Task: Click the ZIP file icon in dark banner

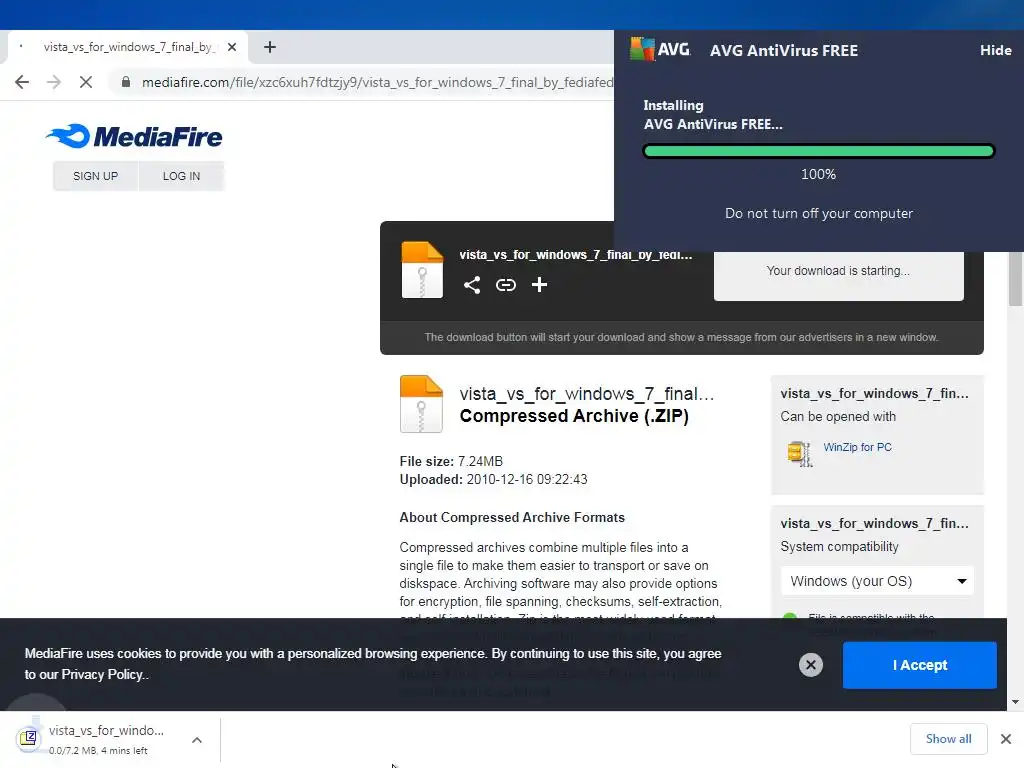Action: pos(422,270)
